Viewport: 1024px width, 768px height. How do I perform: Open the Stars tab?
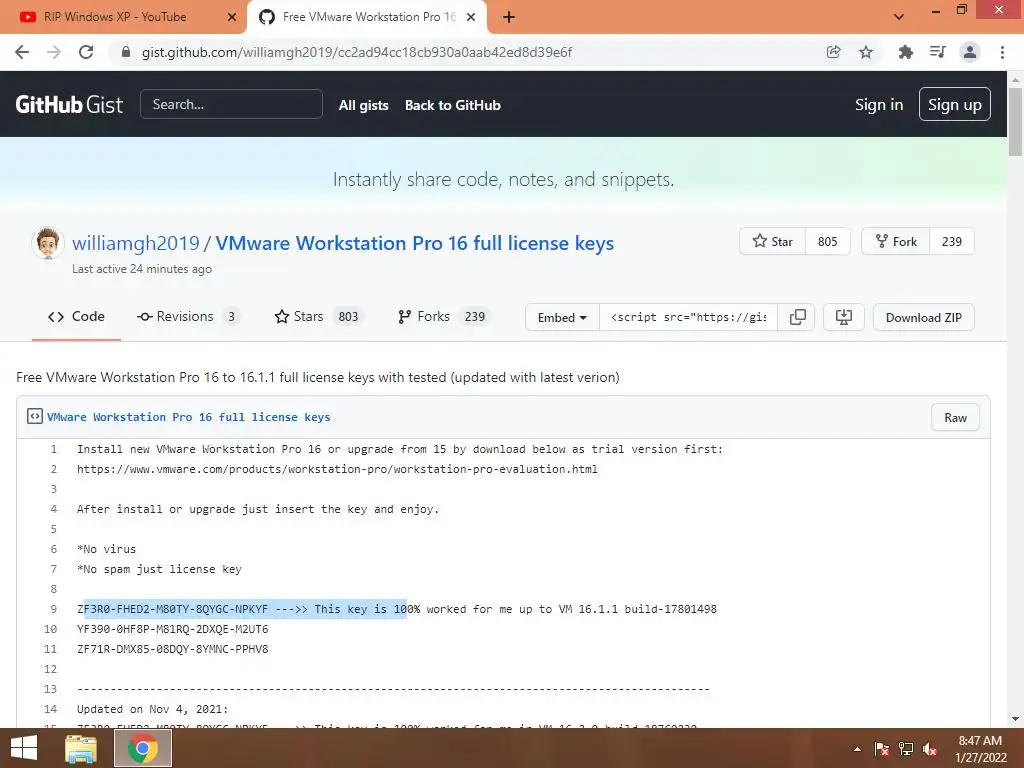pyautogui.click(x=319, y=317)
